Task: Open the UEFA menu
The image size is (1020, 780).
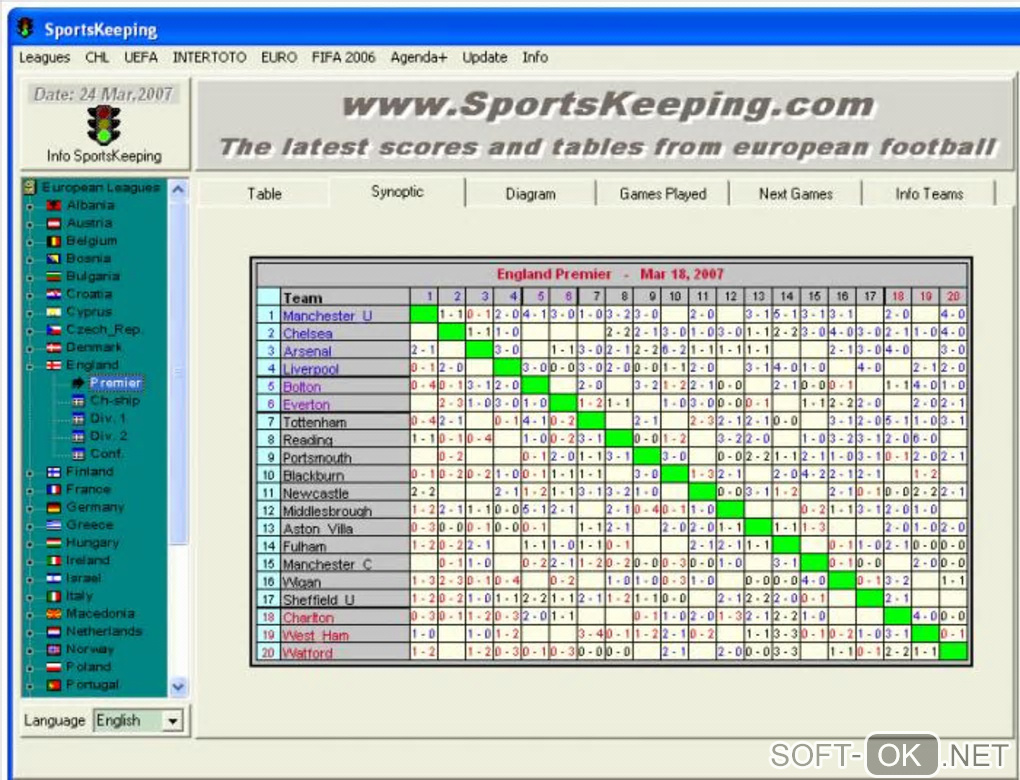Action: [x=141, y=57]
